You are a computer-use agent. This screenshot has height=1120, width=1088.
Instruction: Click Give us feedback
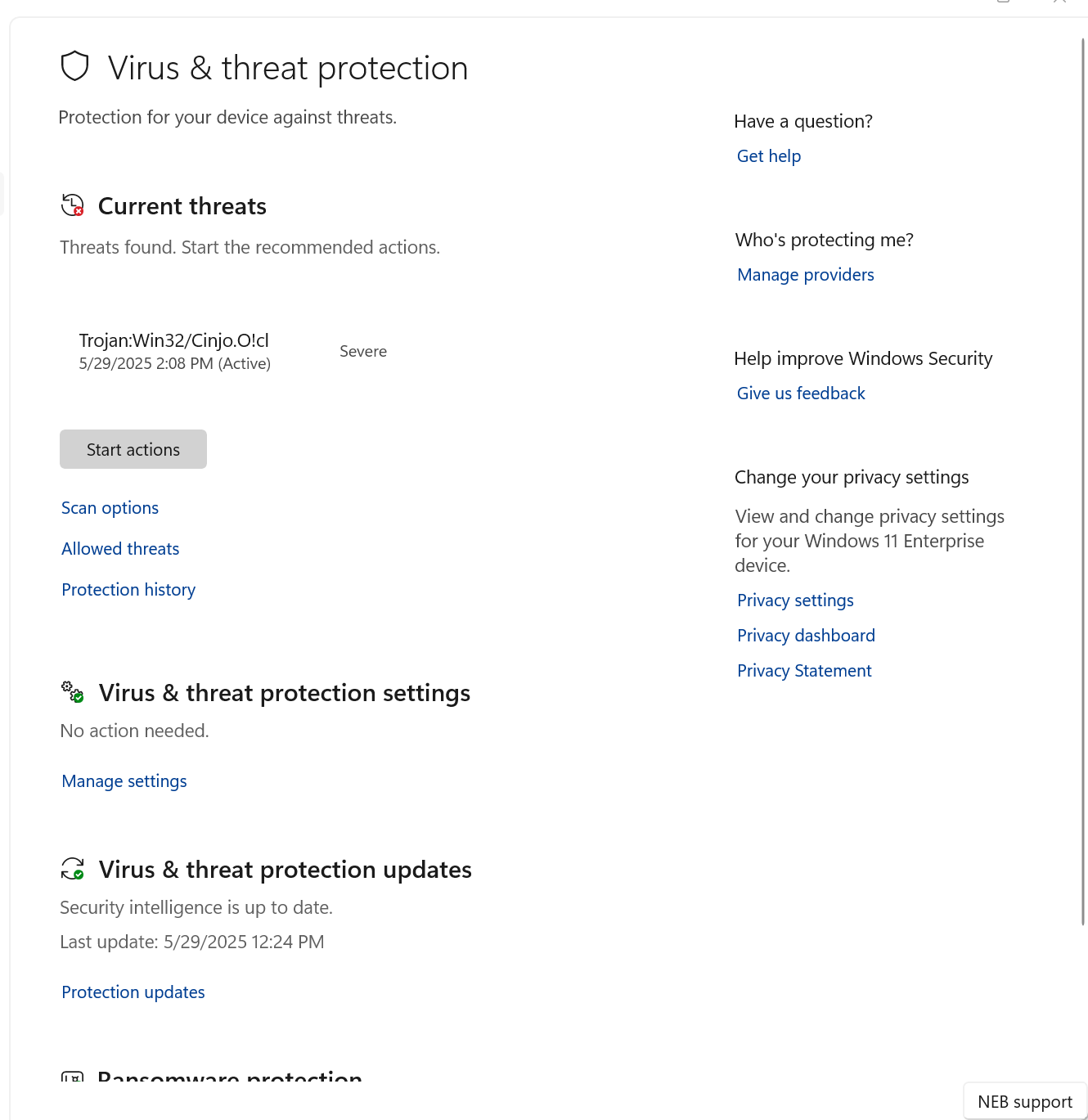[800, 393]
